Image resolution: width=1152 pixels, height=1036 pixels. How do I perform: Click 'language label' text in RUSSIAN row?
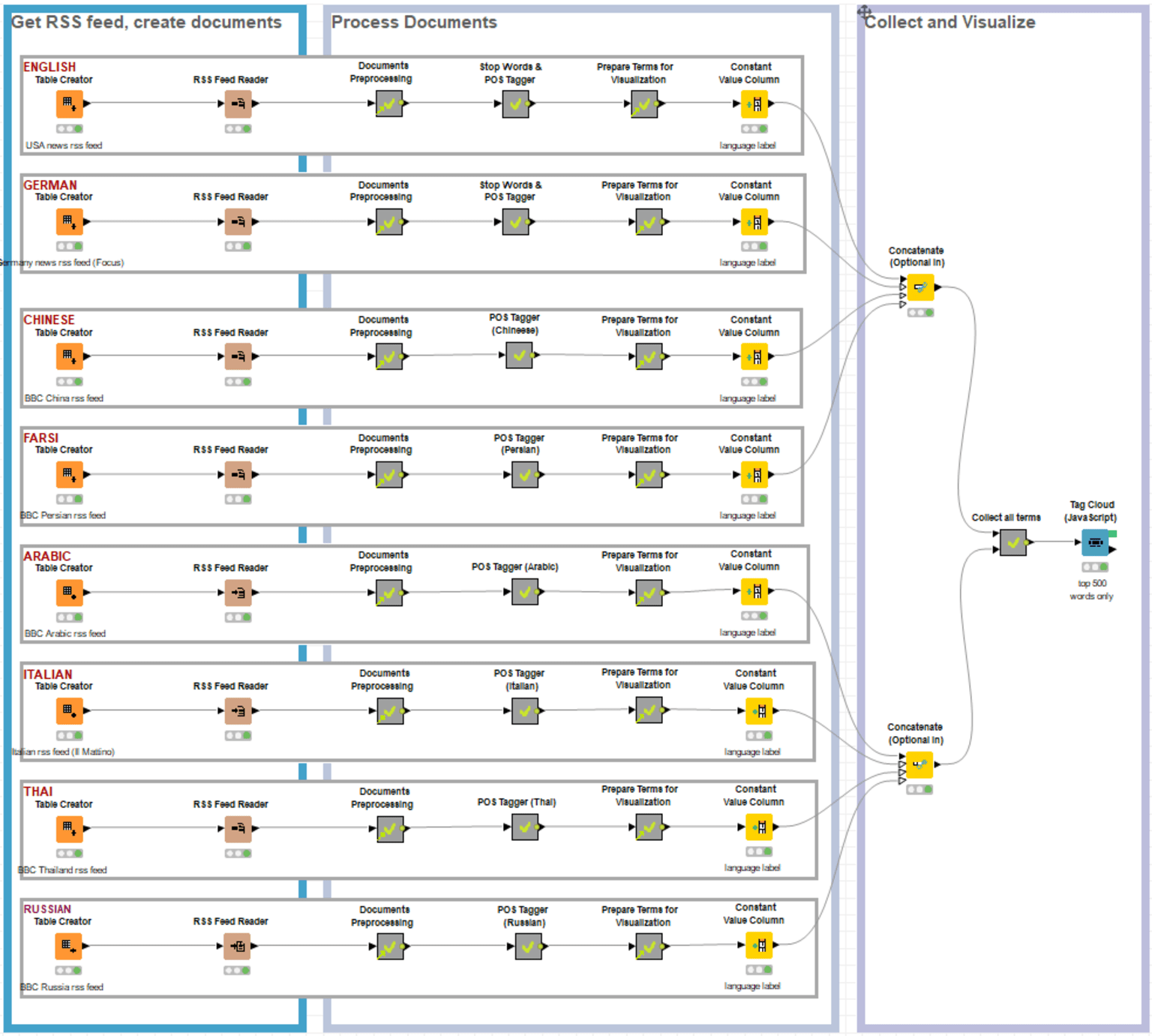752,986
